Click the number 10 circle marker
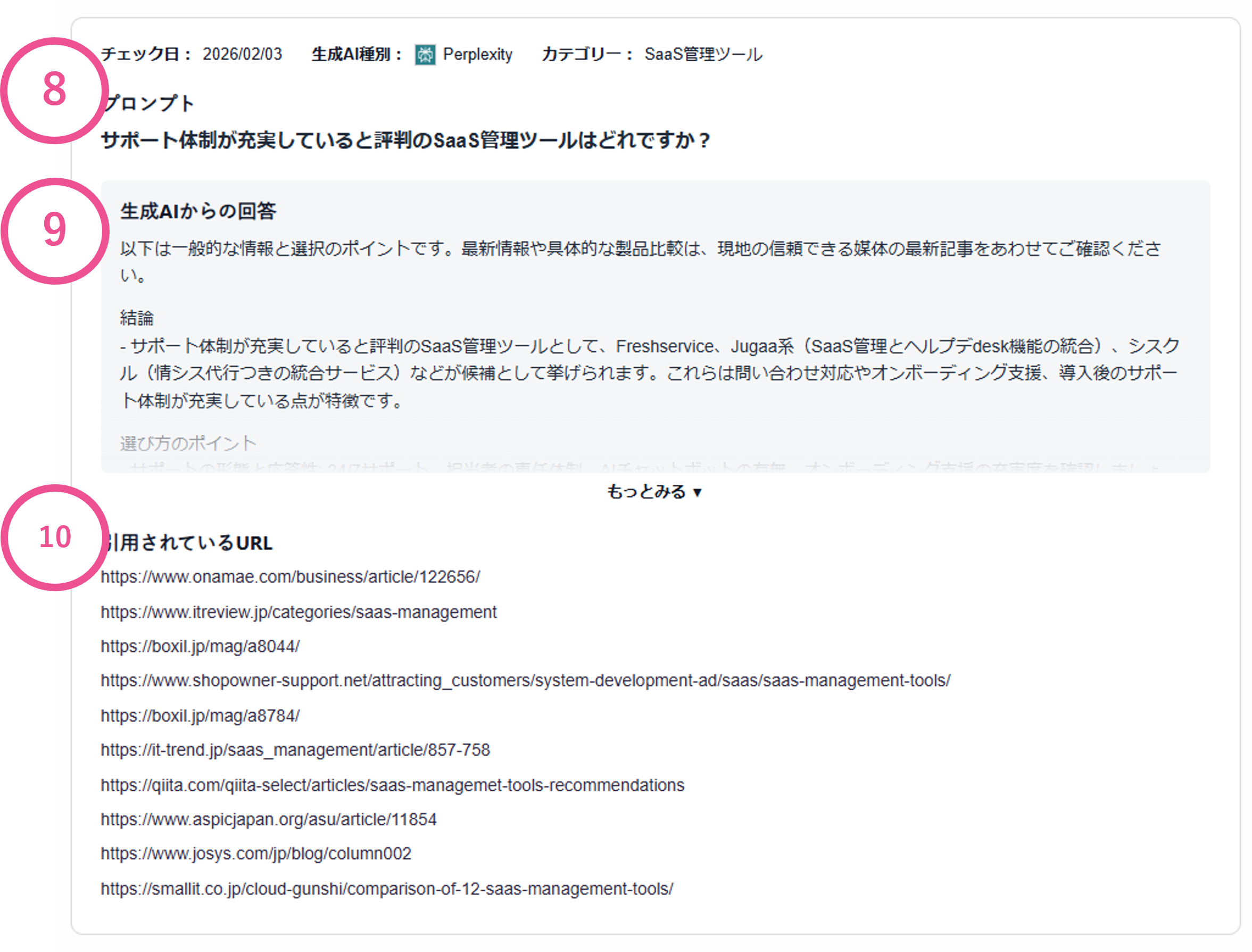 coord(54,537)
